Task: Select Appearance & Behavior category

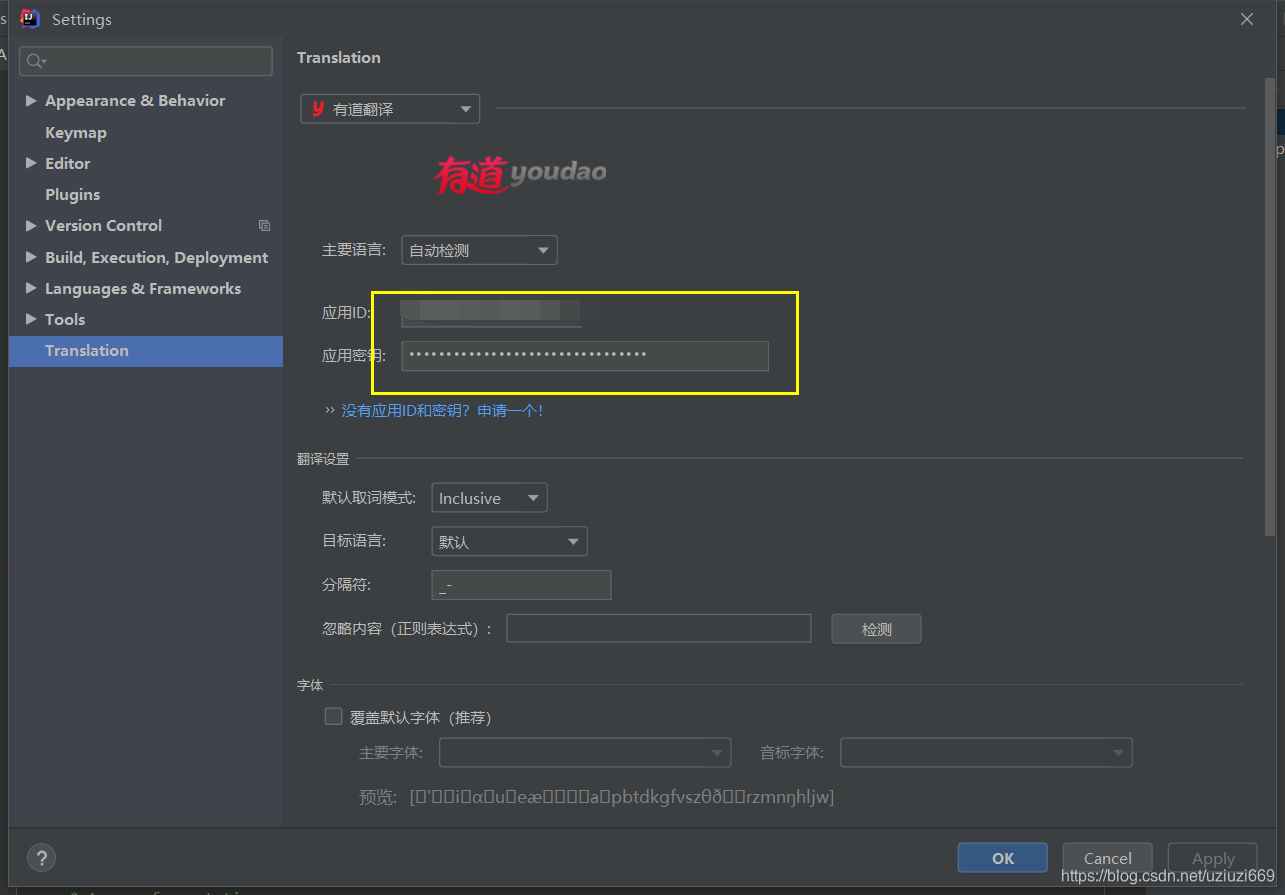Action: (x=135, y=101)
